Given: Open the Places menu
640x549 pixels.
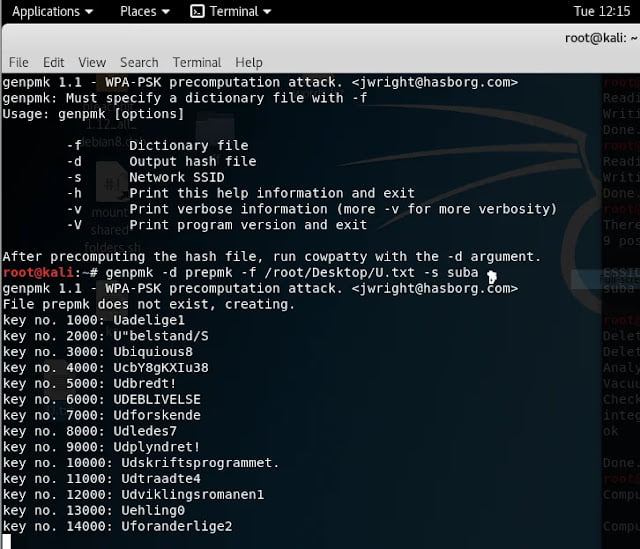Looking at the screenshot, I should pos(144,11).
